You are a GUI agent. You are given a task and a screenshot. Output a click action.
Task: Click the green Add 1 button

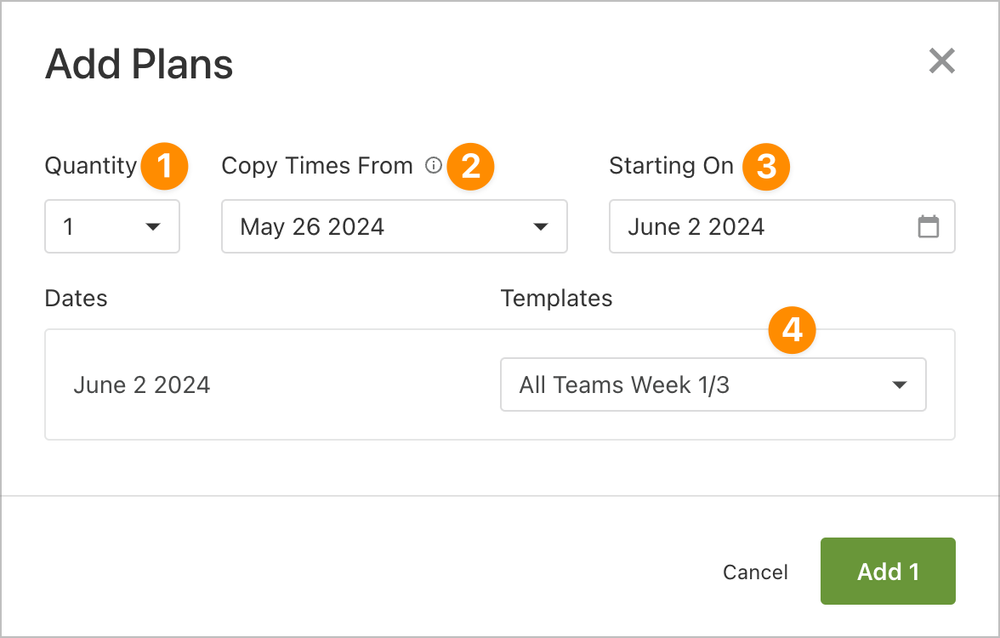(887, 571)
